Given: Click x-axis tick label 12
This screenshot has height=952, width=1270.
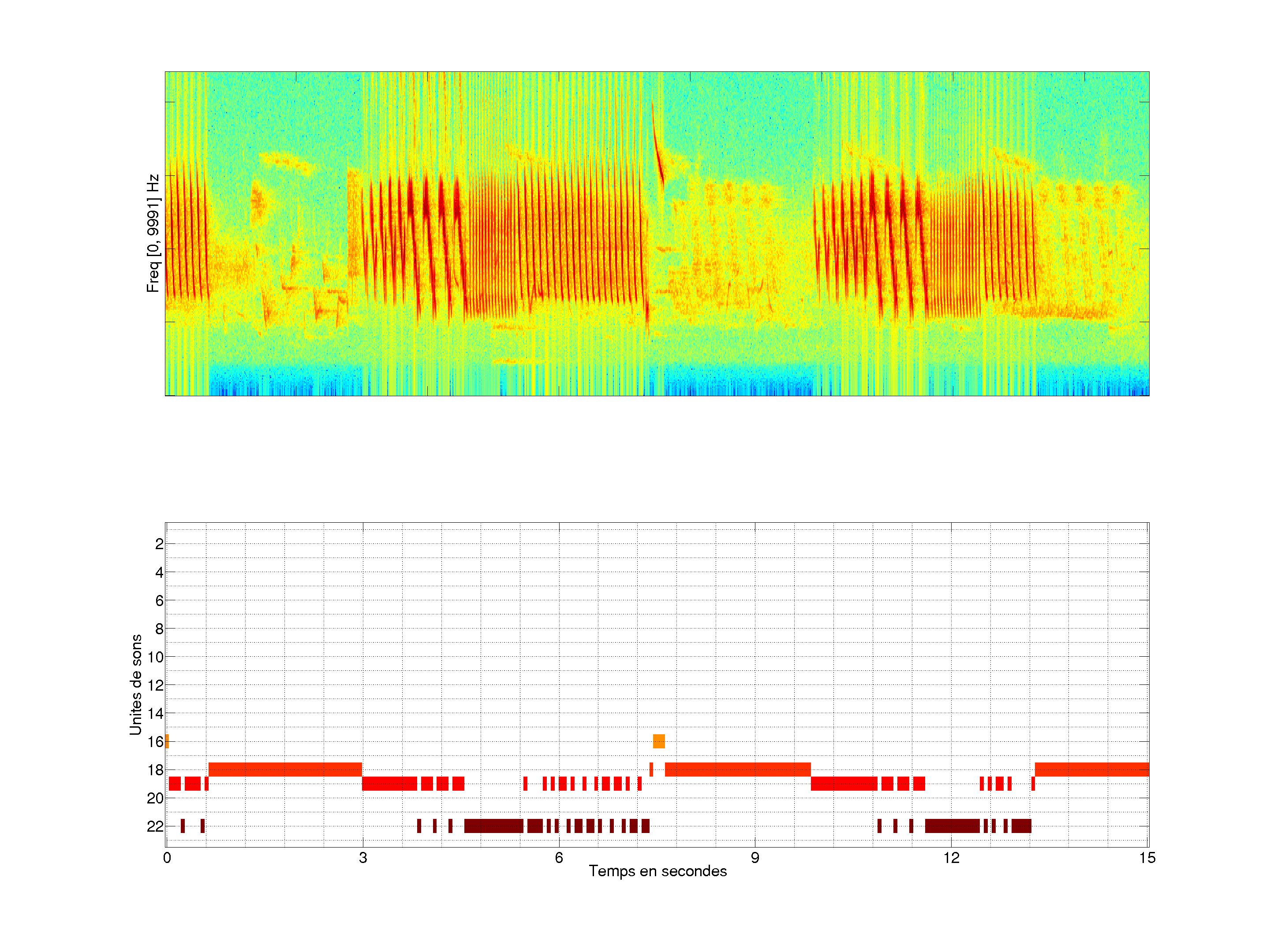Looking at the screenshot, I should pos(951,858).
